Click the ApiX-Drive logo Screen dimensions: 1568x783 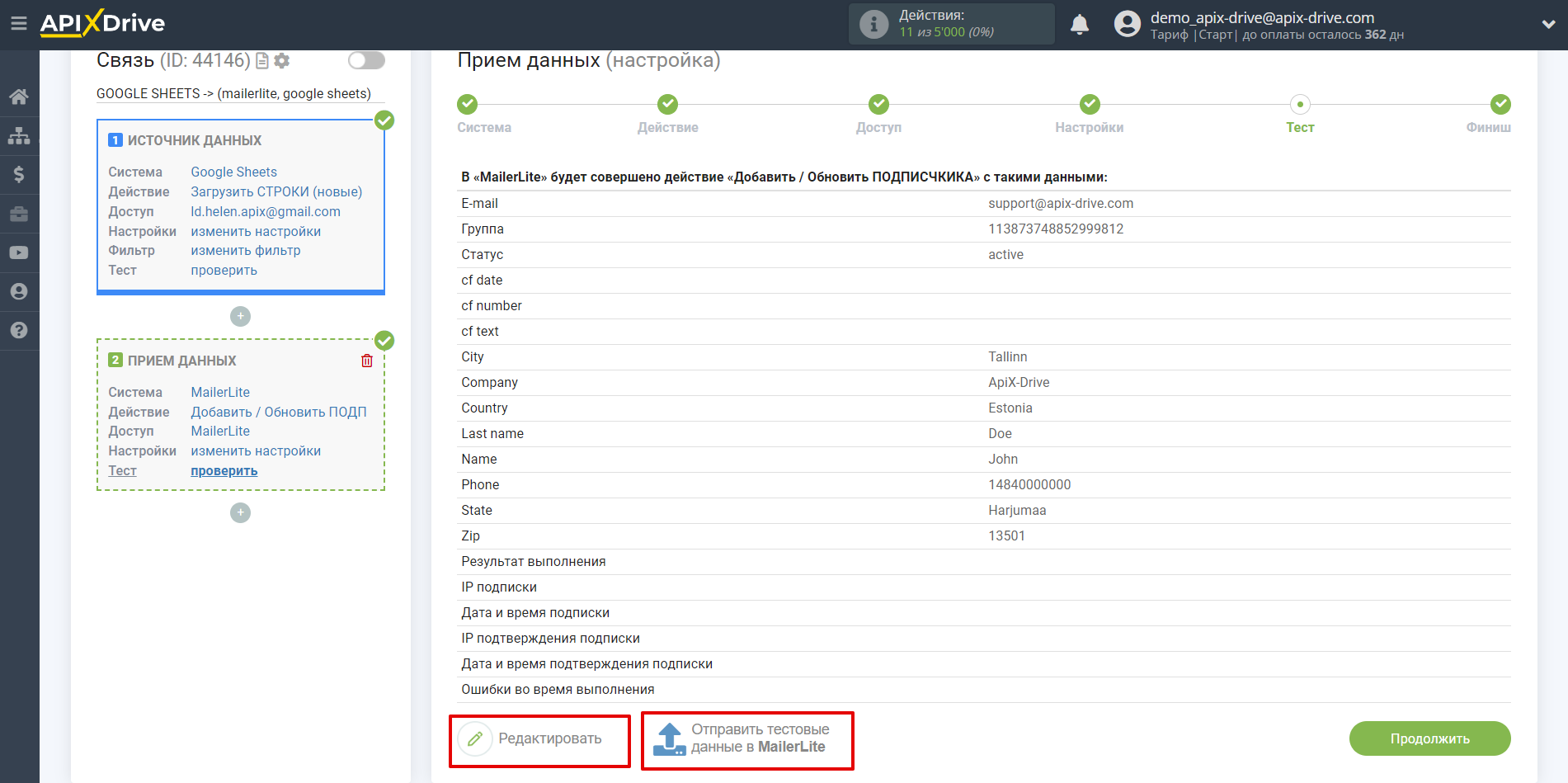102,23
